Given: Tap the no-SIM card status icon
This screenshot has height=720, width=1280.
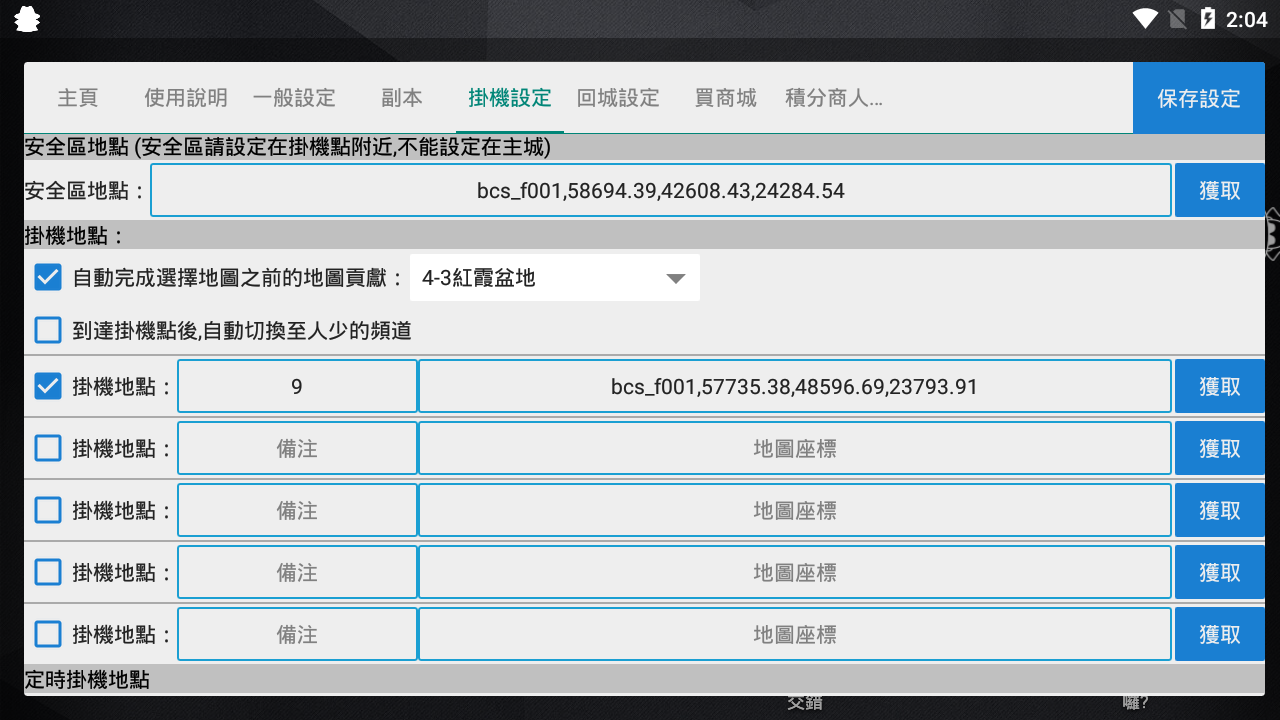Looking at the screenshot, I should (1178, 19).
